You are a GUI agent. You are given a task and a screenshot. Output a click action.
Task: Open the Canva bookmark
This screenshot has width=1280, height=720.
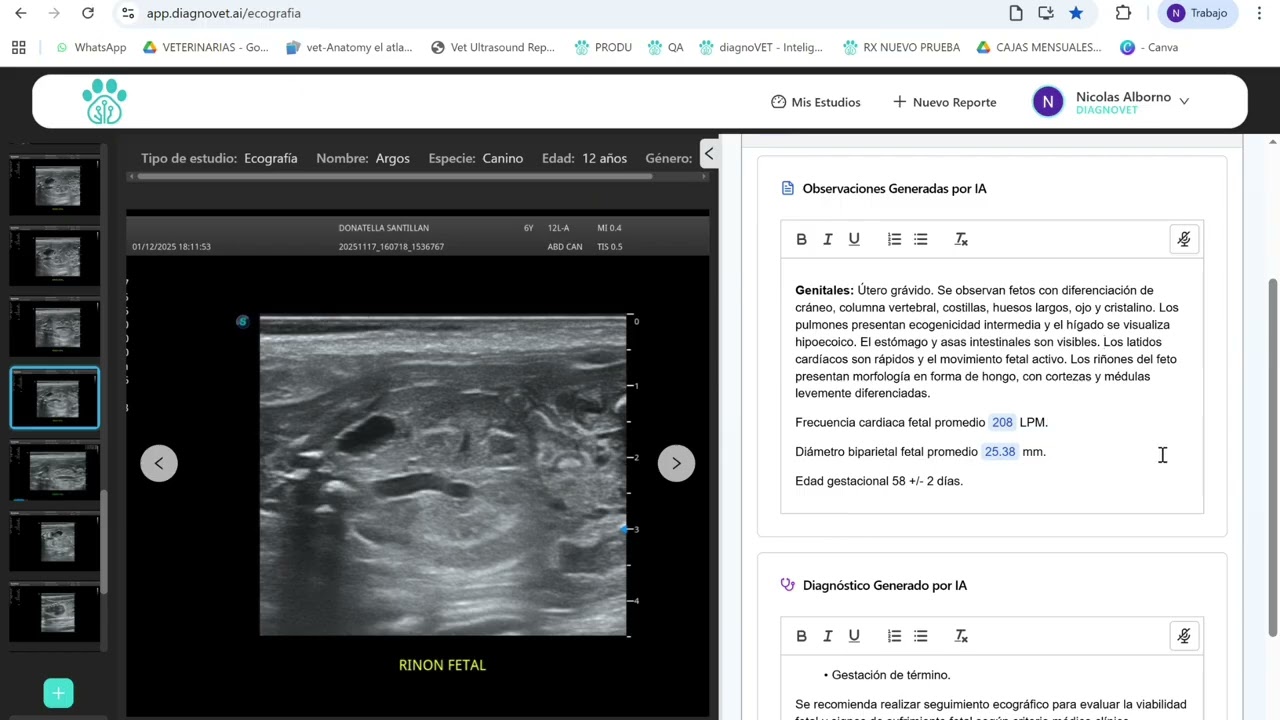tap(1149, 47)
